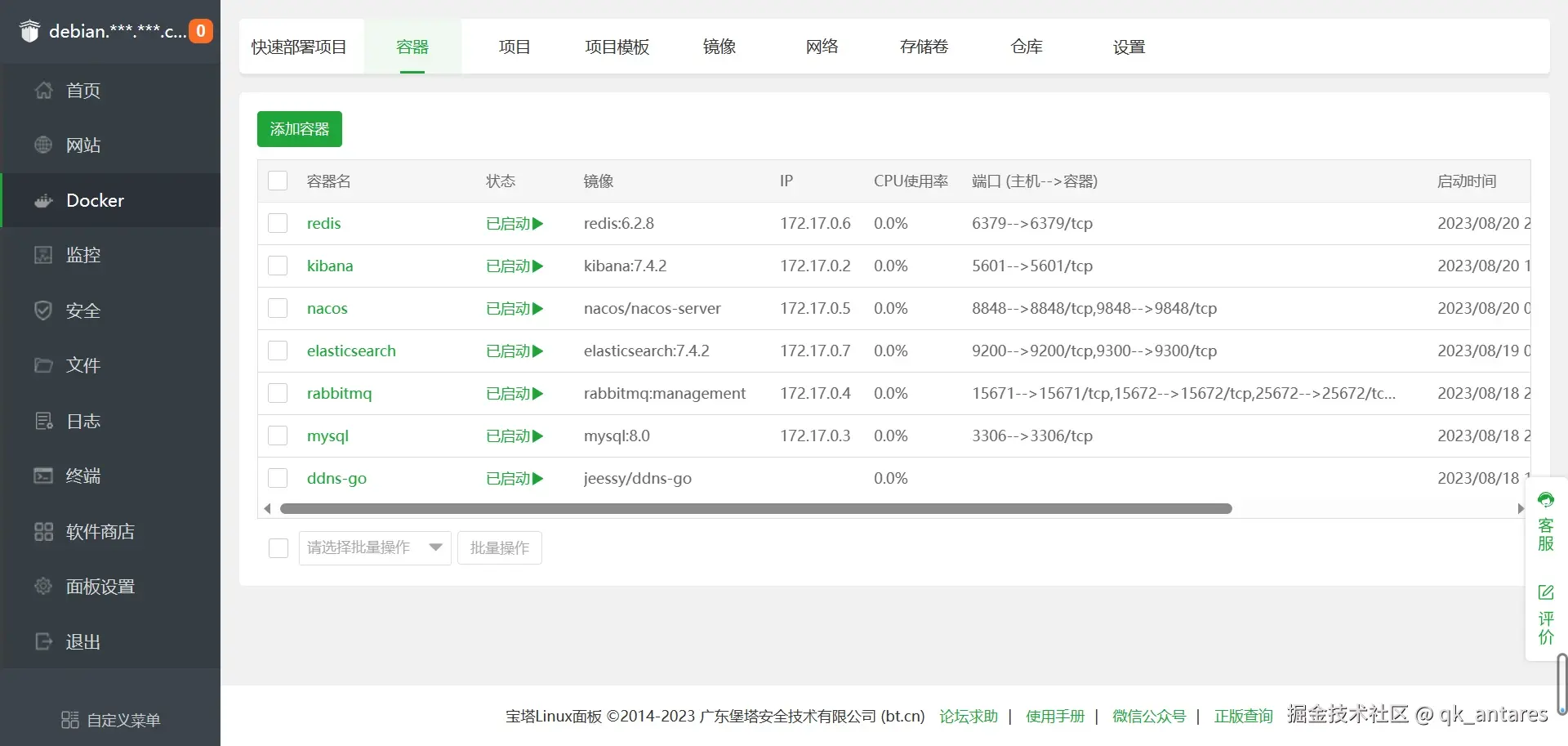Image resolution: width=1568 pixels, height=746 pixels.
Task: Click the 添加容器 button
Action: coord(300,129)
